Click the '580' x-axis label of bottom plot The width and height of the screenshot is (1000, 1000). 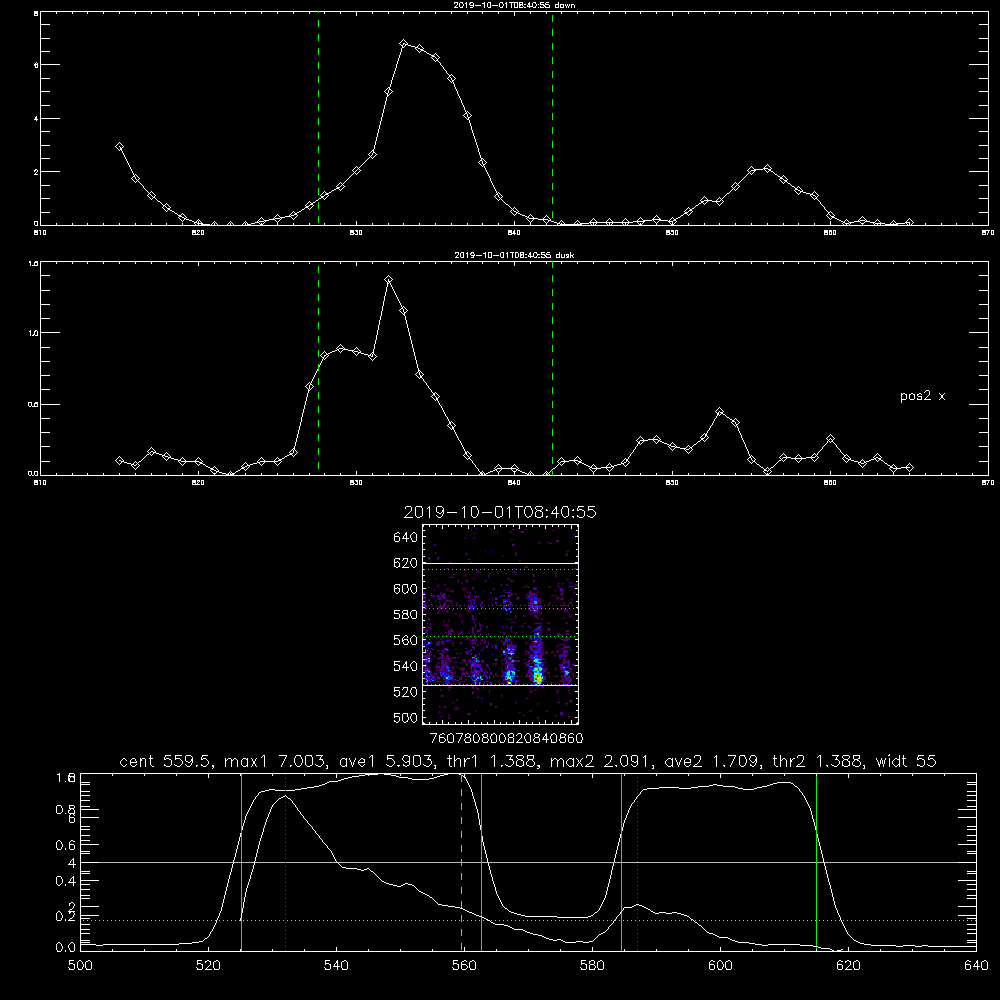tap(592, 966)
